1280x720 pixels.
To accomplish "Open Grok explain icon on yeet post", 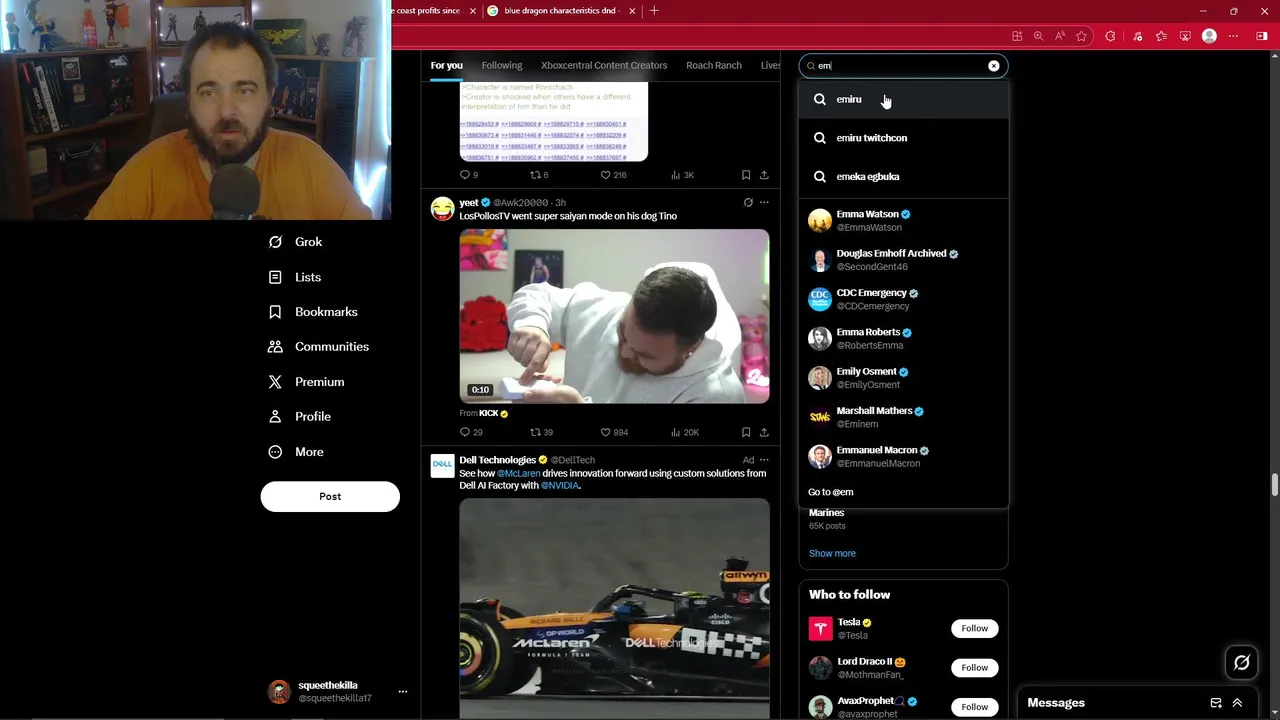I will (748, 203).
